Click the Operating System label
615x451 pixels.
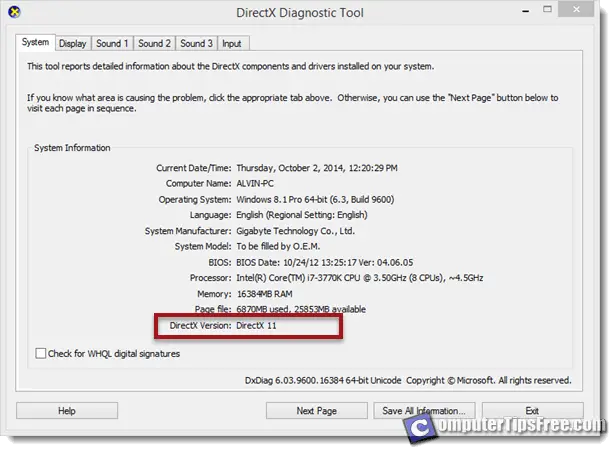[195, 200]
